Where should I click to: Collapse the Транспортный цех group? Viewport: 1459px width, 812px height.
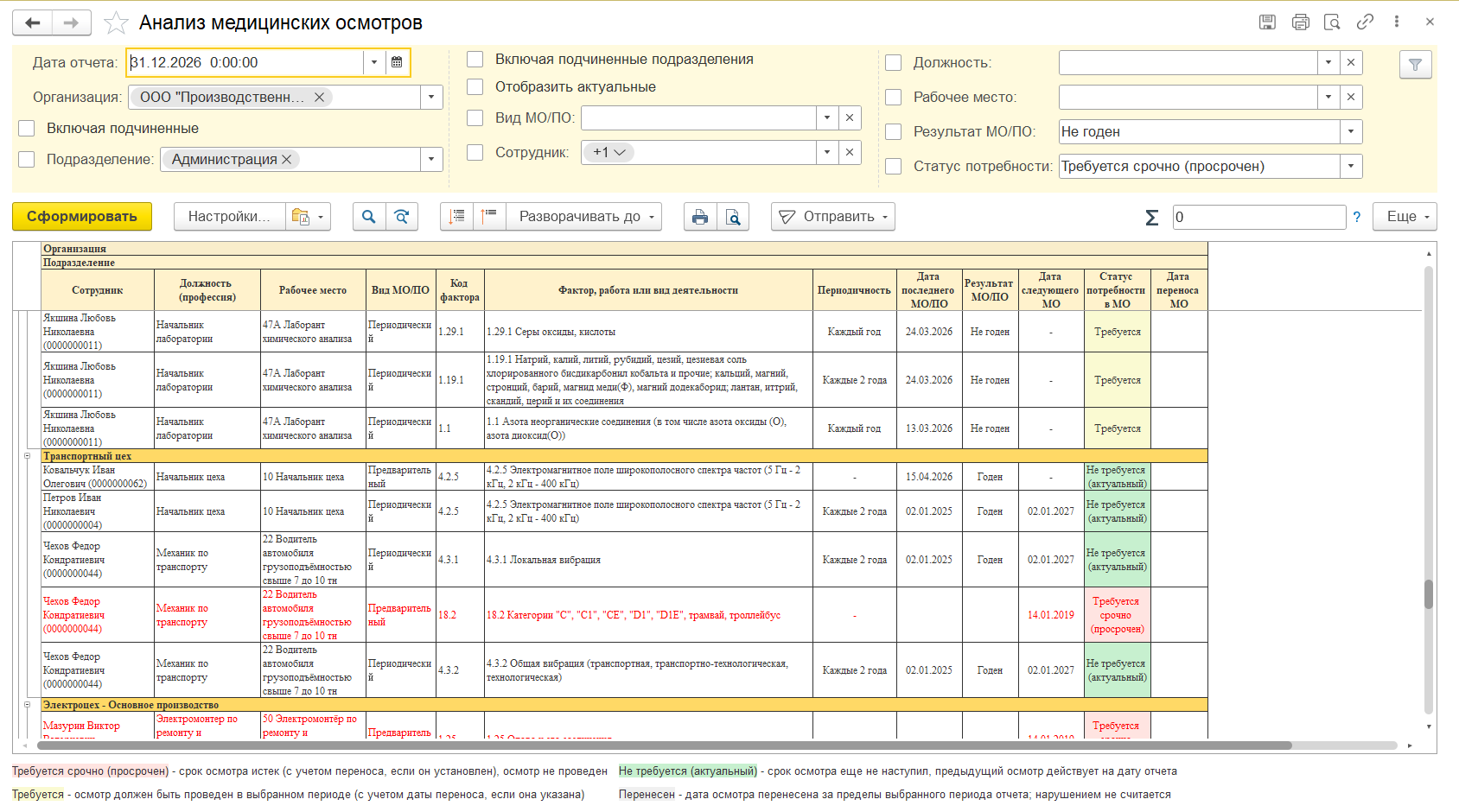click(x=27, y=456)
